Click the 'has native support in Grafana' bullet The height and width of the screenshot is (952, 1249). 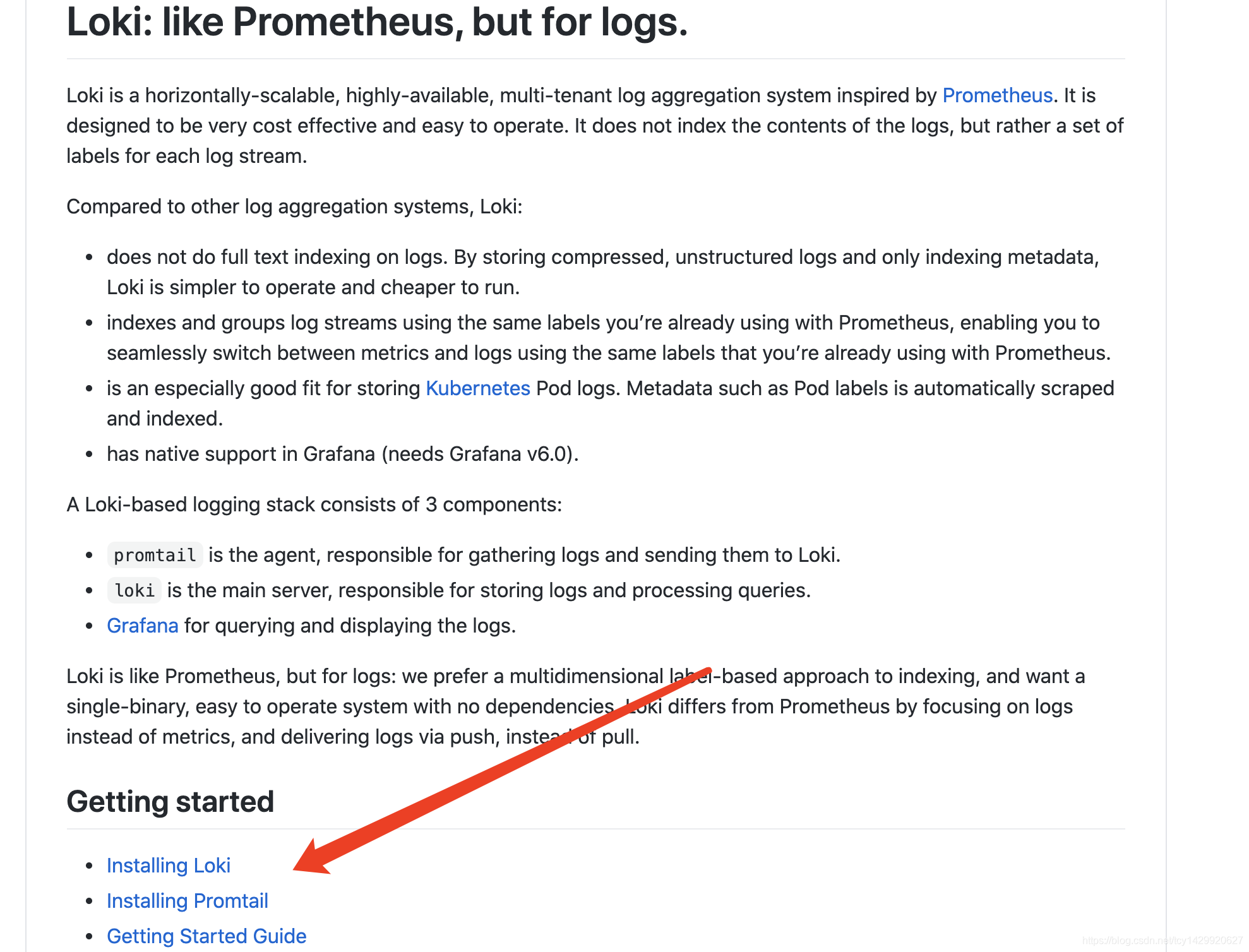pos(342,455)
